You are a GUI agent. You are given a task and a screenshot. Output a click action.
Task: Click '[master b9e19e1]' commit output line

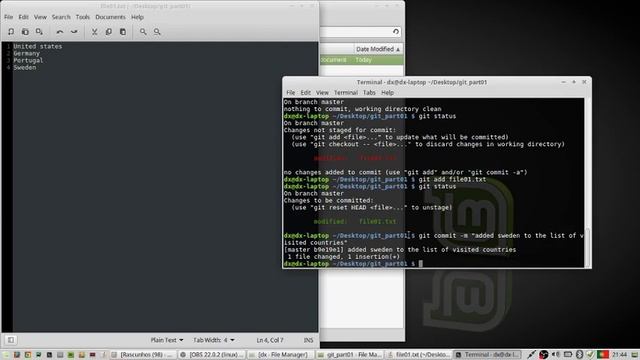click(400, 250)
